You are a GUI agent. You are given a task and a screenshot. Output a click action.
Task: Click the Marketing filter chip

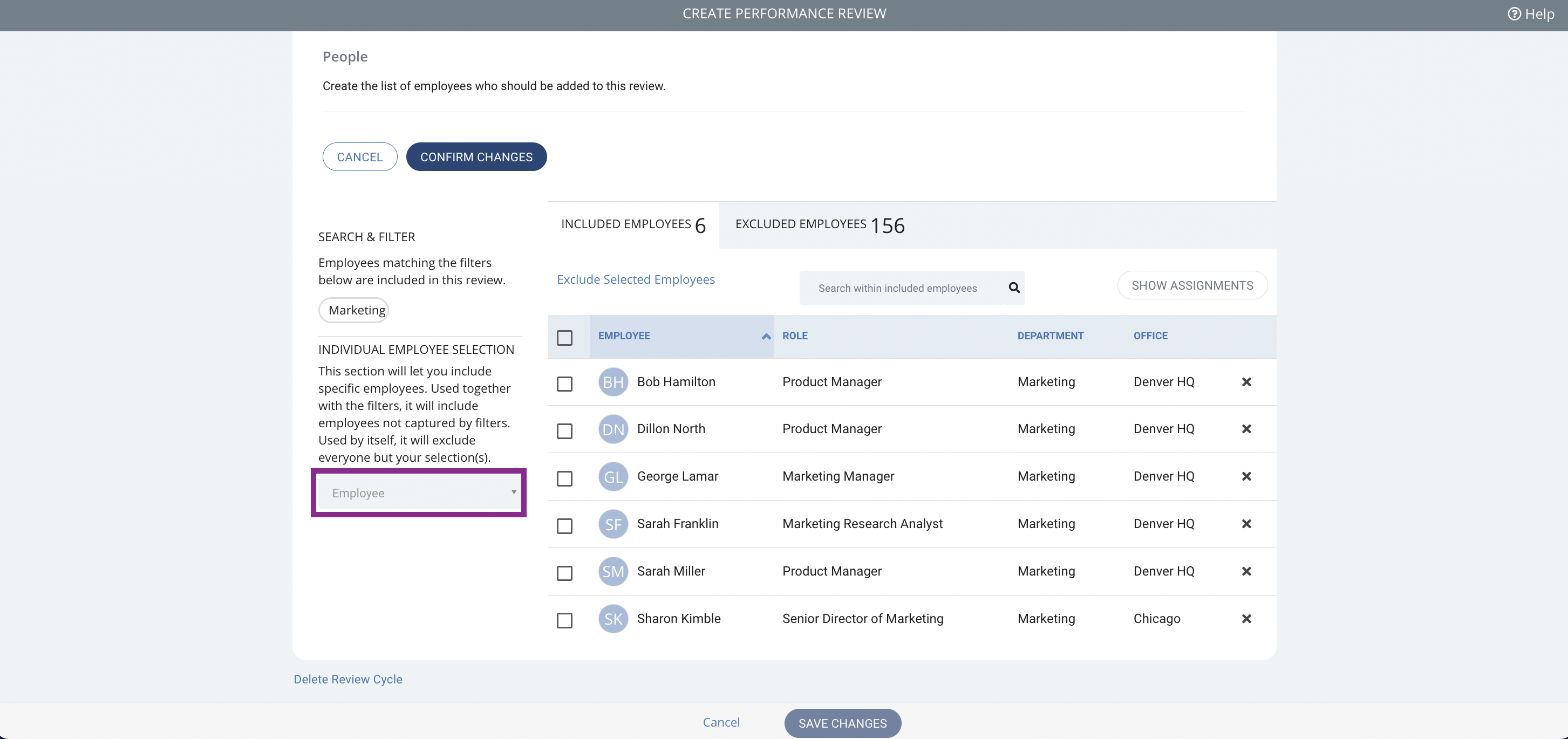click(x=354, y=310)
